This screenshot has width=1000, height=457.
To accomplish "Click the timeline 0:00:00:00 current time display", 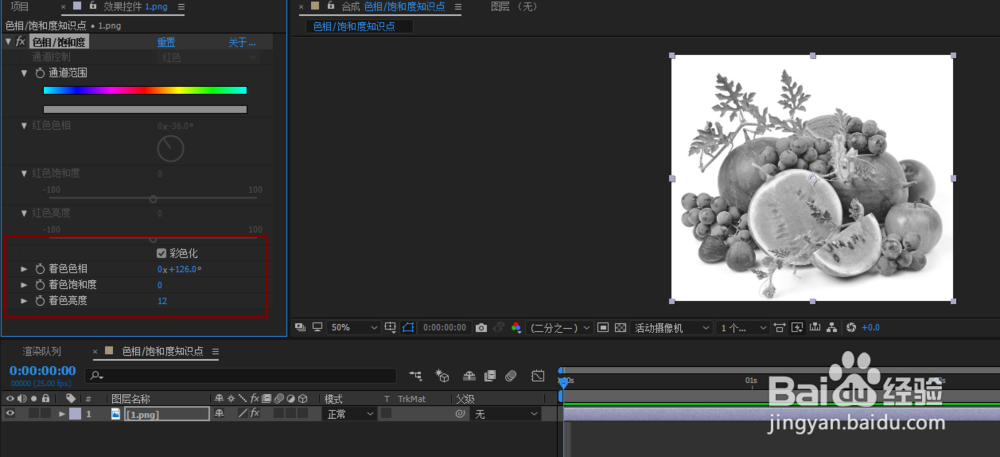I will (x=42, y=370).
